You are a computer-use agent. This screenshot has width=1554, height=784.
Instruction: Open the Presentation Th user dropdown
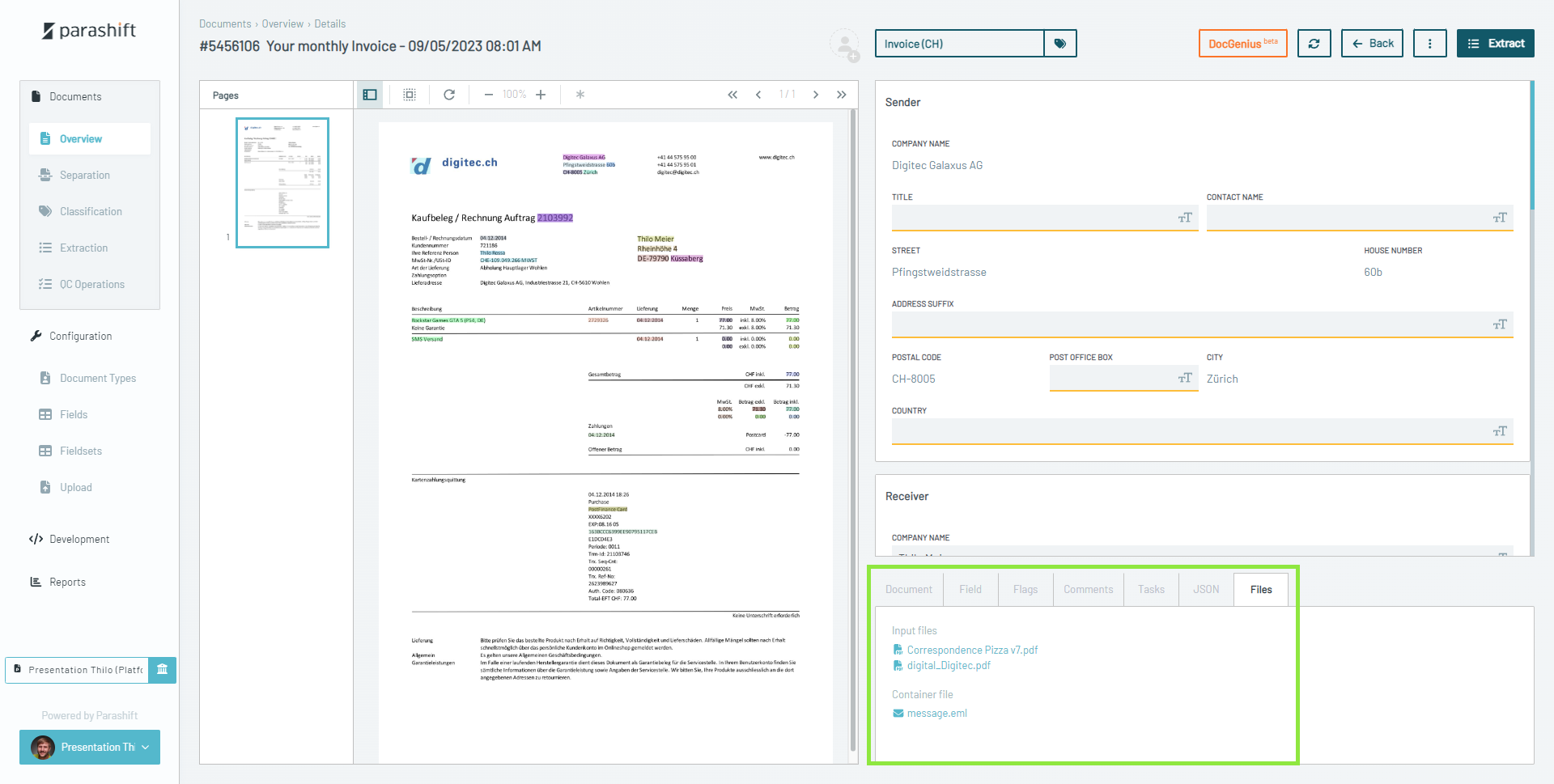(90, 747)
